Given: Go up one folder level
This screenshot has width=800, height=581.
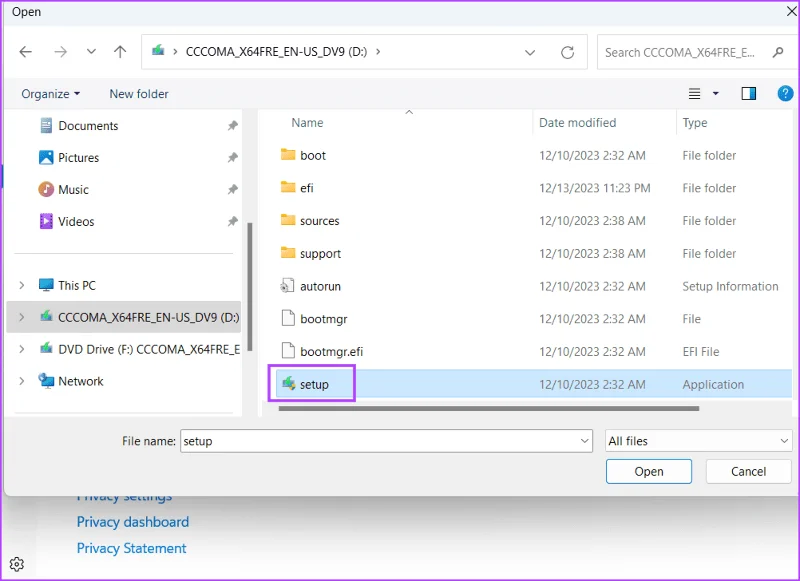Looking at the screenshot, I should [120, 52].
